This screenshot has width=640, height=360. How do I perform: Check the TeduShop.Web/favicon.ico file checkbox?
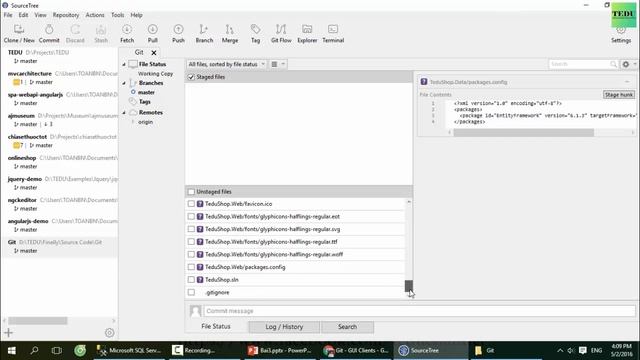[191, 204]
